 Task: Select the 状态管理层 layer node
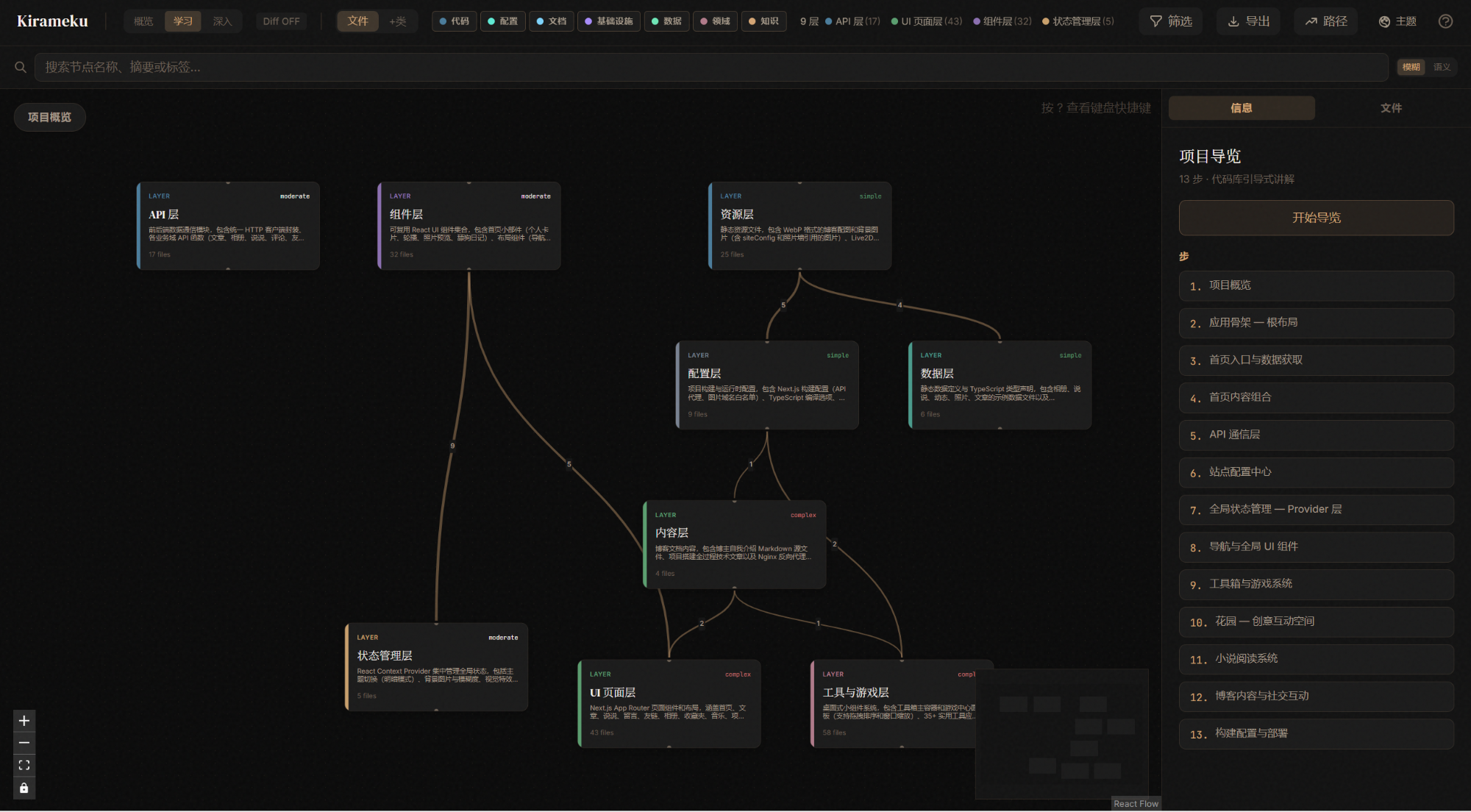(436, 667)
